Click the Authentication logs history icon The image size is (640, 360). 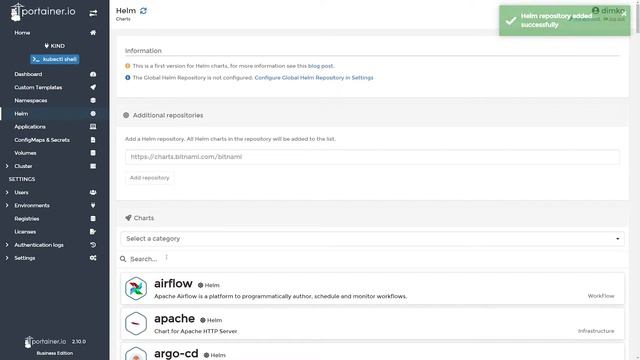click(x=93, y=245)
